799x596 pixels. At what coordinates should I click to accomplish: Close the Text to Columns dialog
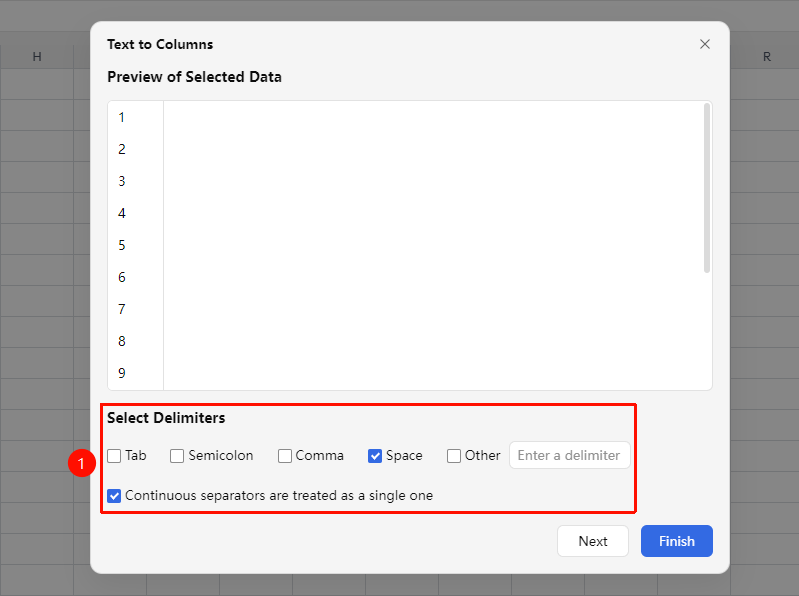click(x=705, y=44)
